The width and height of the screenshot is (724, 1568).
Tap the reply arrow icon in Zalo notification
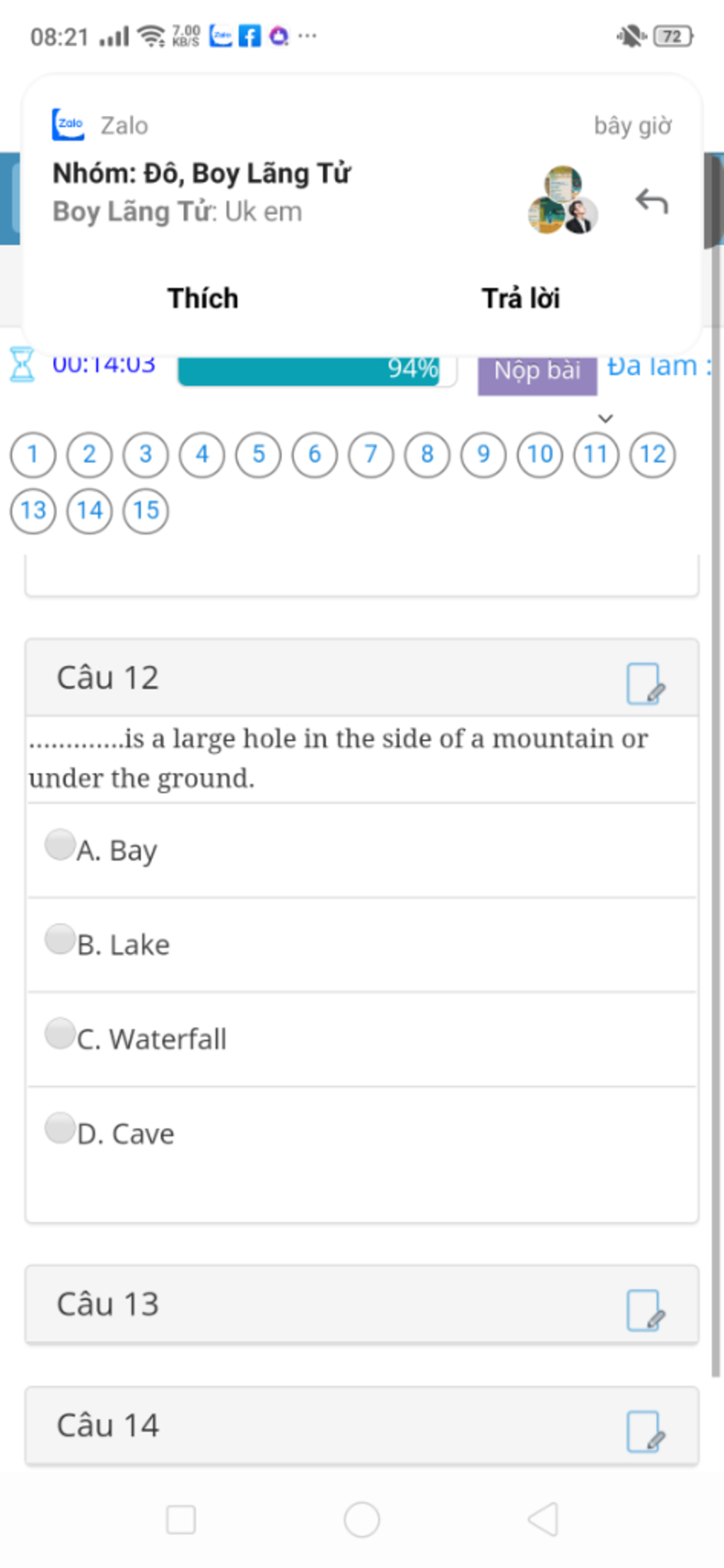pos(651,202)
